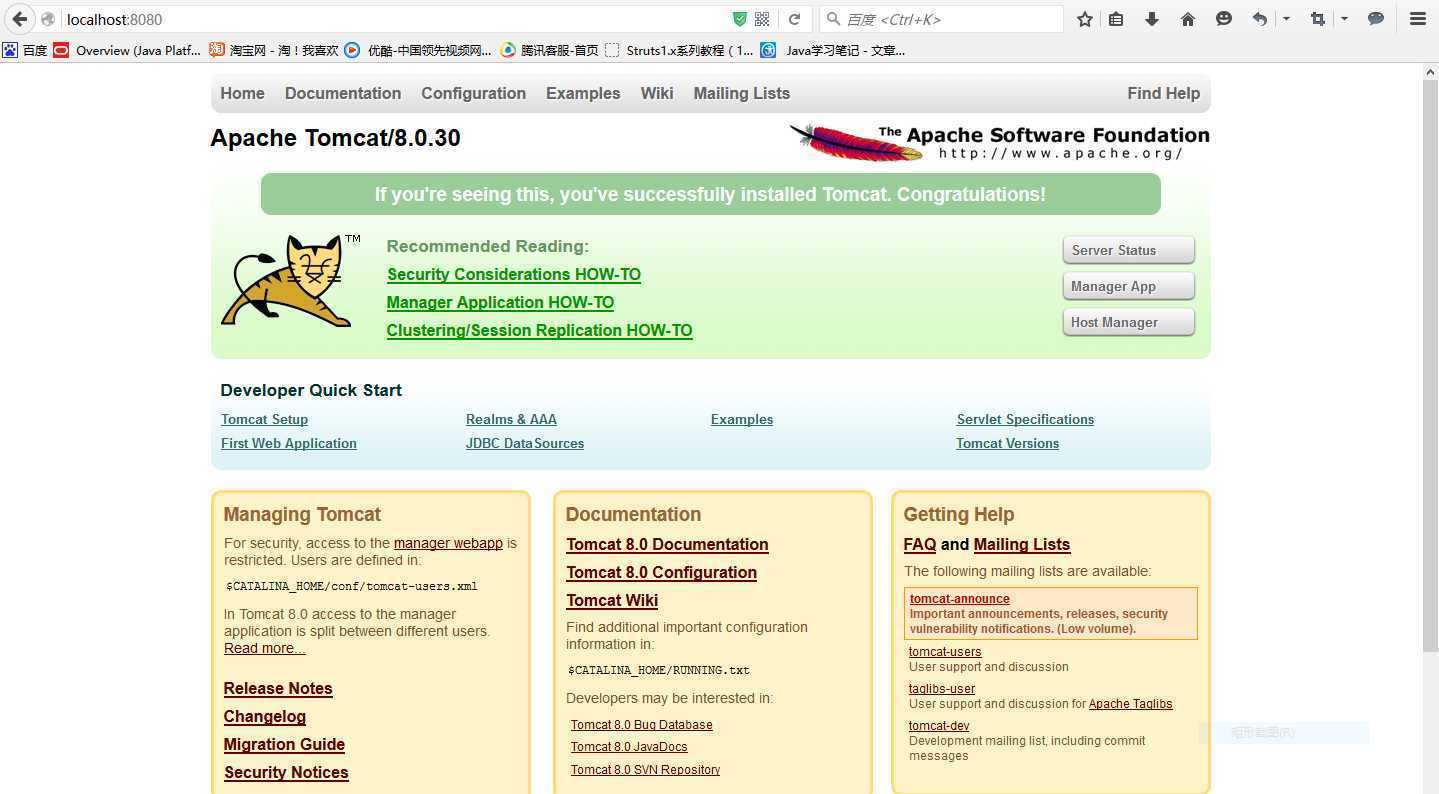The image size is (1439, 794).
Task: Open the Tomcat 8.0 Configuration link
Action: (661, 572)
